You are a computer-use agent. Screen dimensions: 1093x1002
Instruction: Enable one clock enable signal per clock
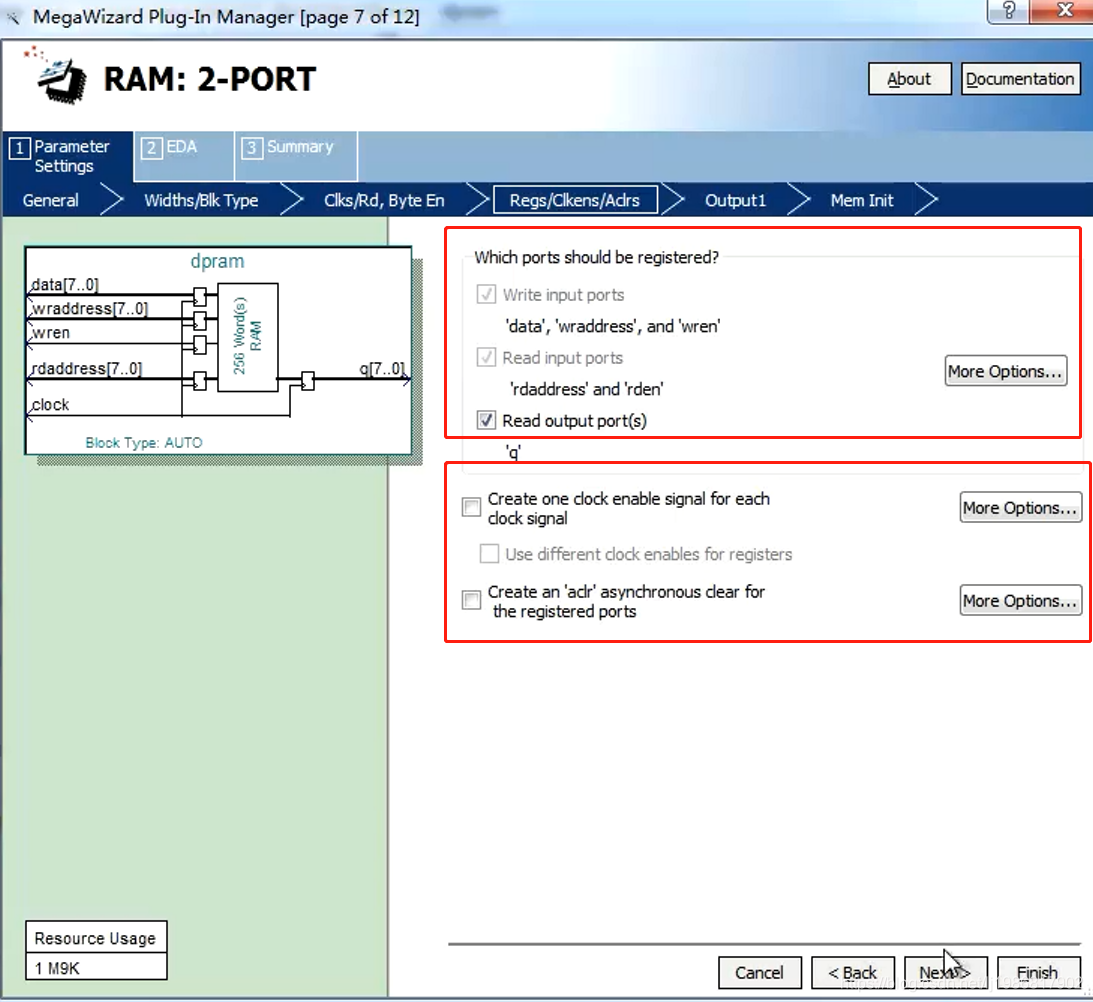click(x=471, y=507)
